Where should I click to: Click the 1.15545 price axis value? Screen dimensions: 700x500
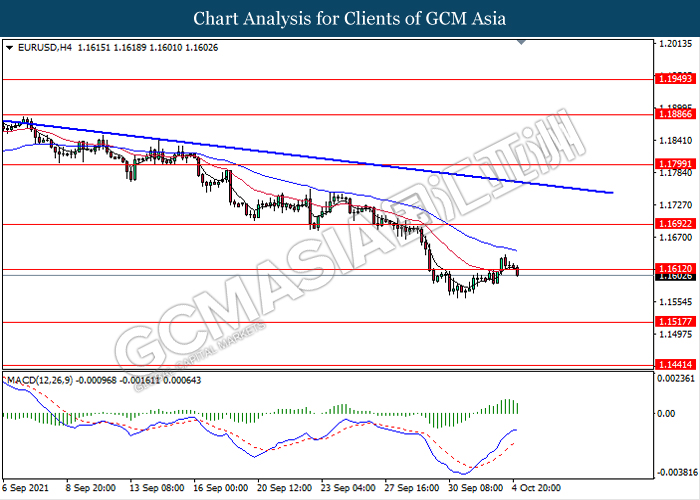coord(675,302)
